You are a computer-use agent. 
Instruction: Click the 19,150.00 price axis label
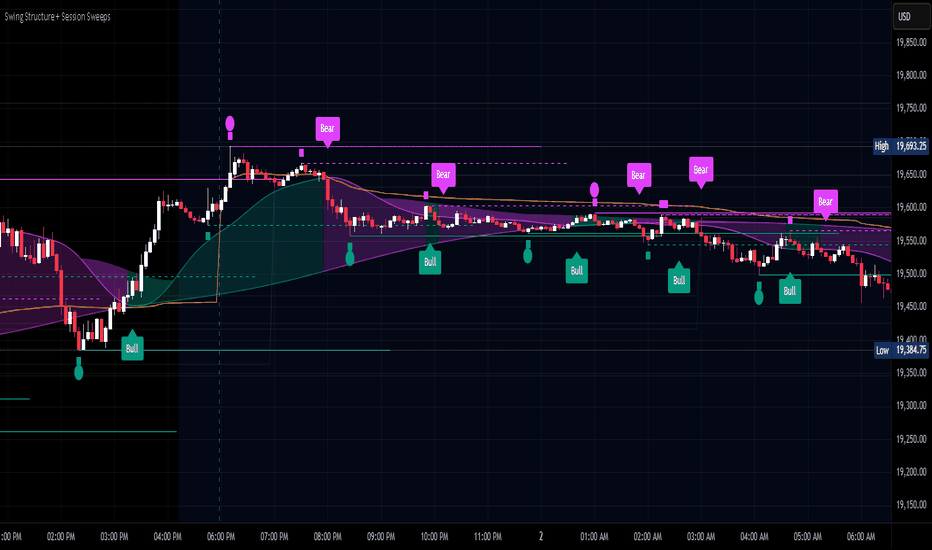pos(911,505)
